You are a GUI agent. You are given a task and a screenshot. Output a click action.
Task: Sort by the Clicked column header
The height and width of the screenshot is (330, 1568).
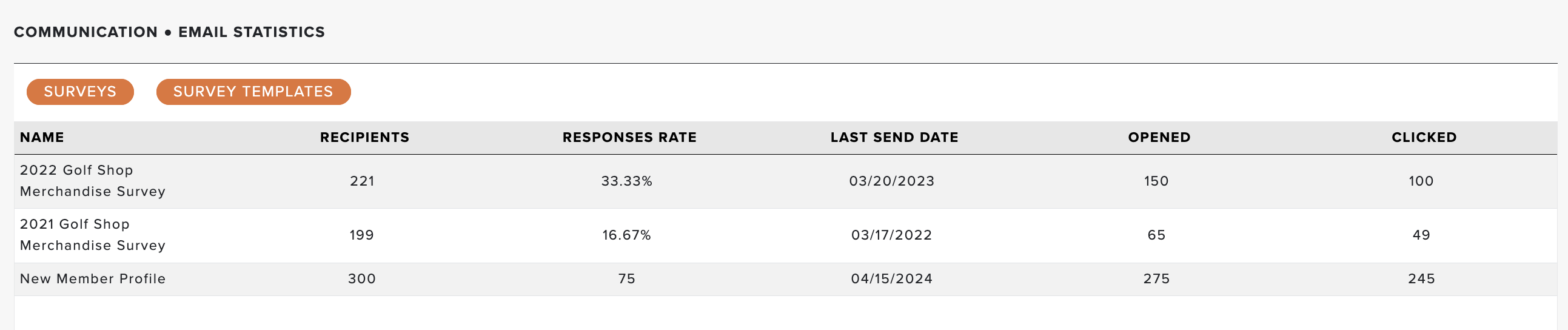pos(1424,138)
